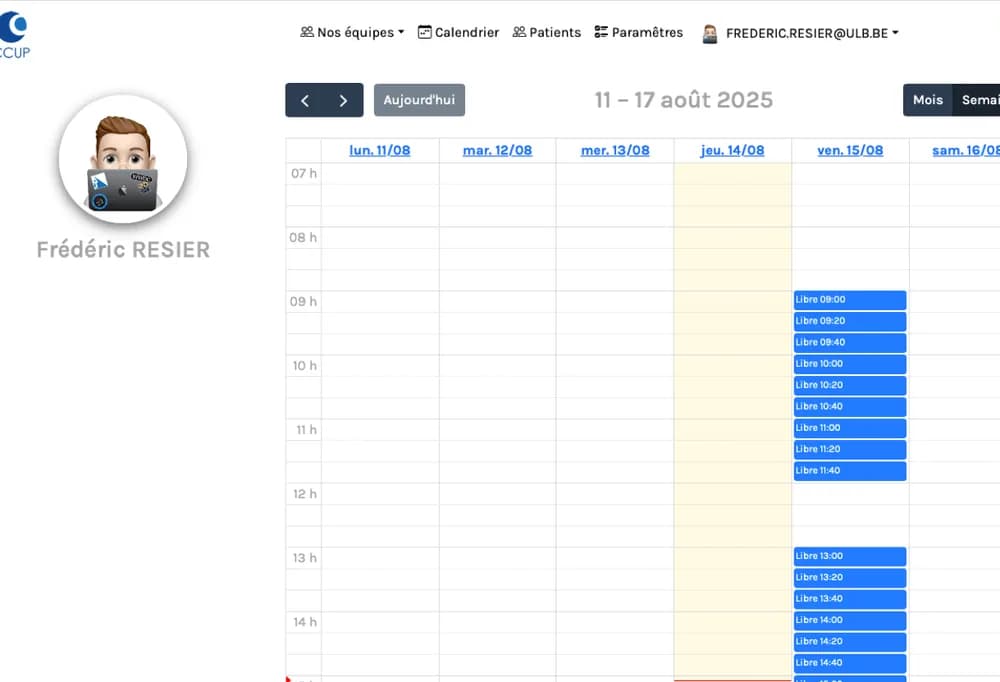The image size is (1000, 682).
Task: Select the Libre 14:20 slot
Action: [x=849, y=642]
